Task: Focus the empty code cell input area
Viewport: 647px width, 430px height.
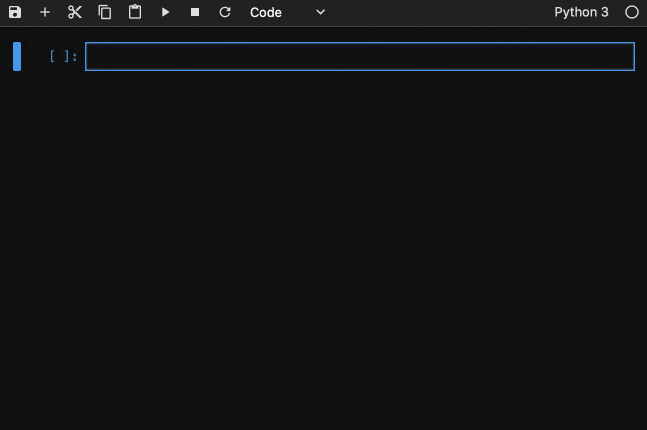Action: (x=360, y=57)
